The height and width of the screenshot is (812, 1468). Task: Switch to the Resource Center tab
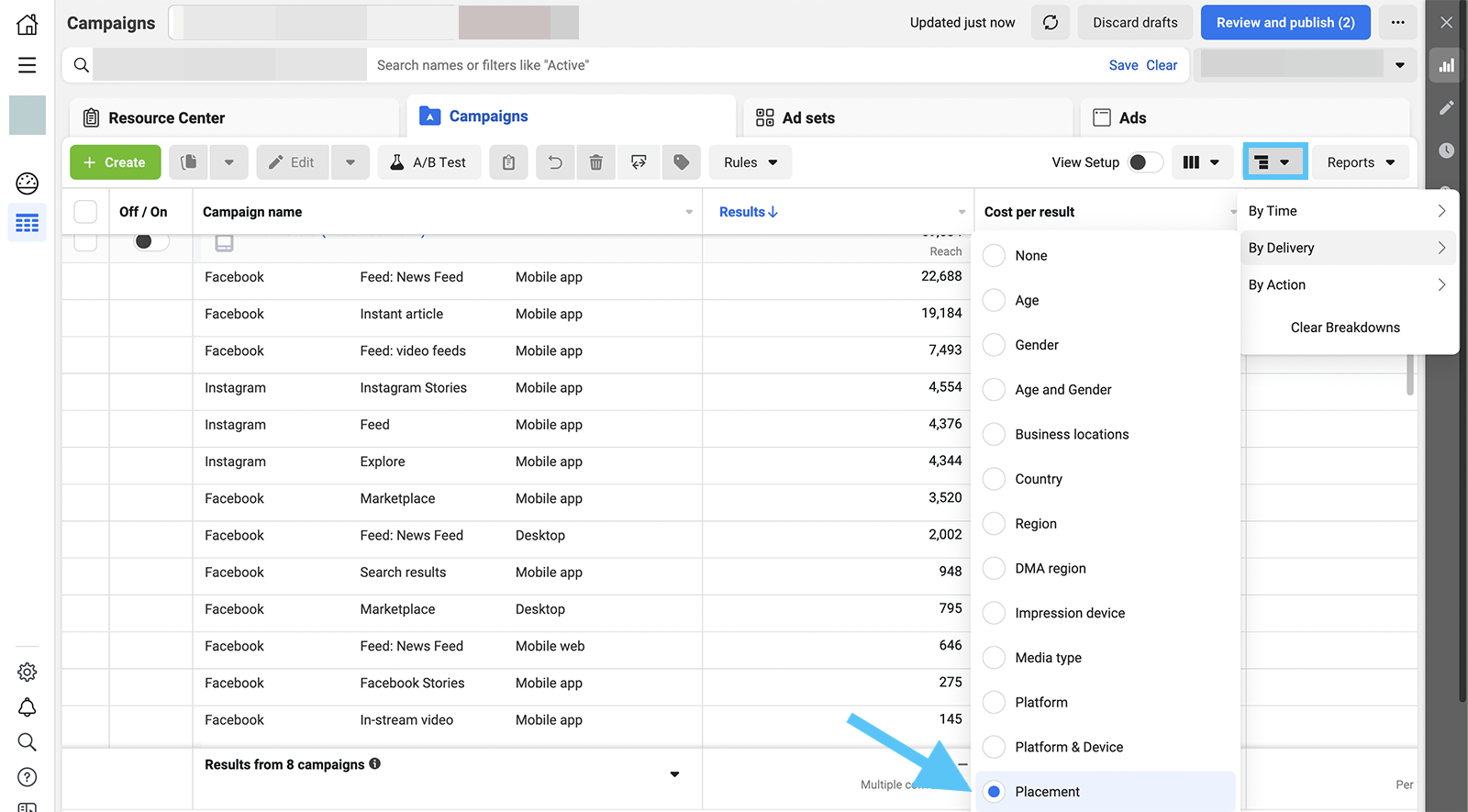point(234,117)
